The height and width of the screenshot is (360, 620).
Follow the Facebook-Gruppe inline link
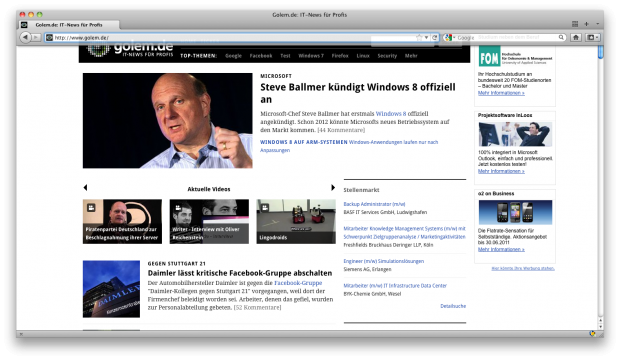pos(298,283)
